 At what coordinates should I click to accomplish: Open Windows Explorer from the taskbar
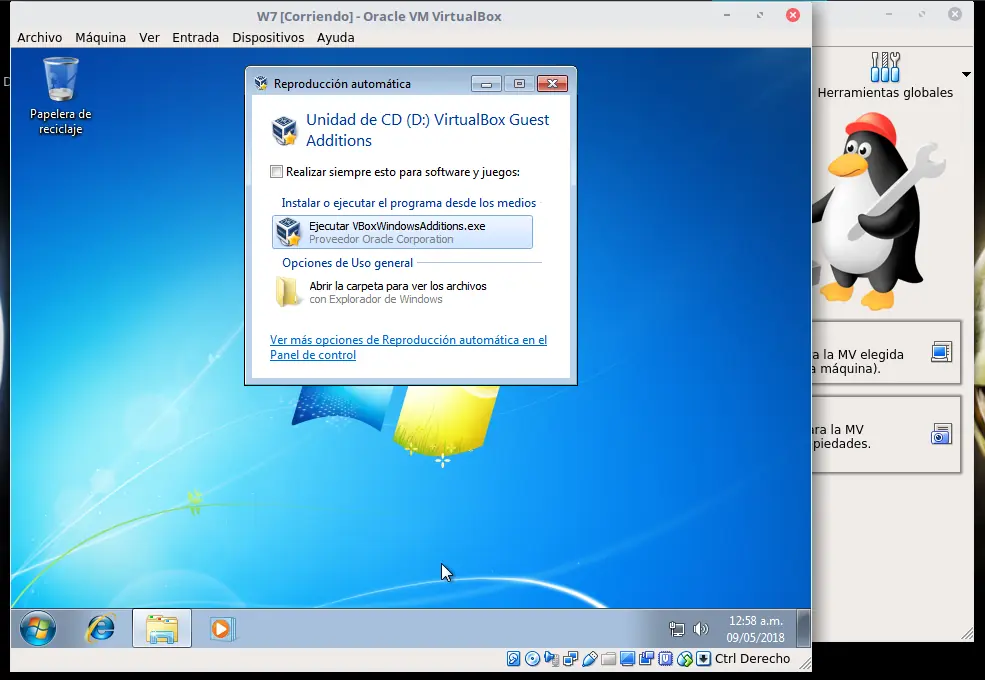point(161,628)
